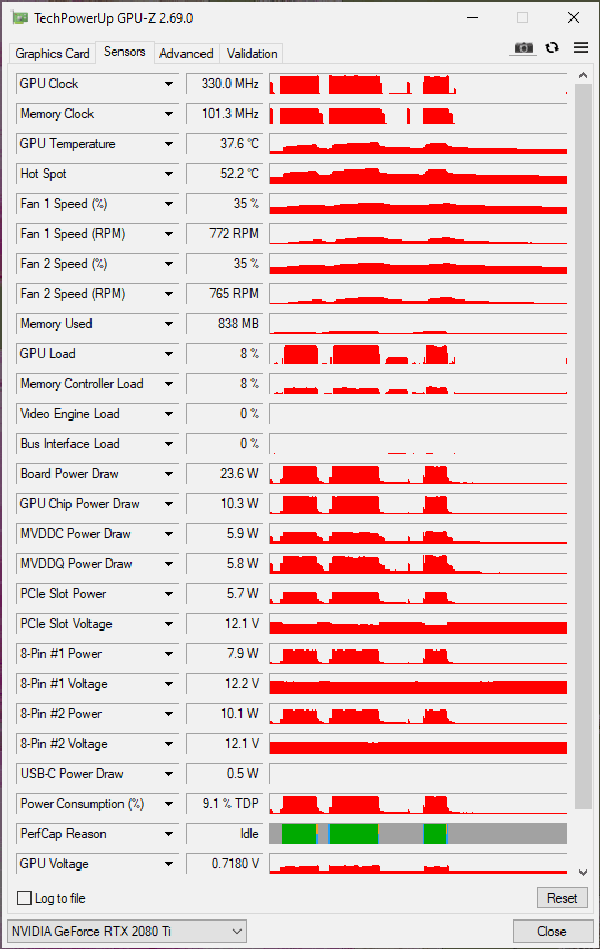Click the Fan 1 Speed value 772 RPM
Viewport: 600px width, 949px height.
[x=234, y=234]
